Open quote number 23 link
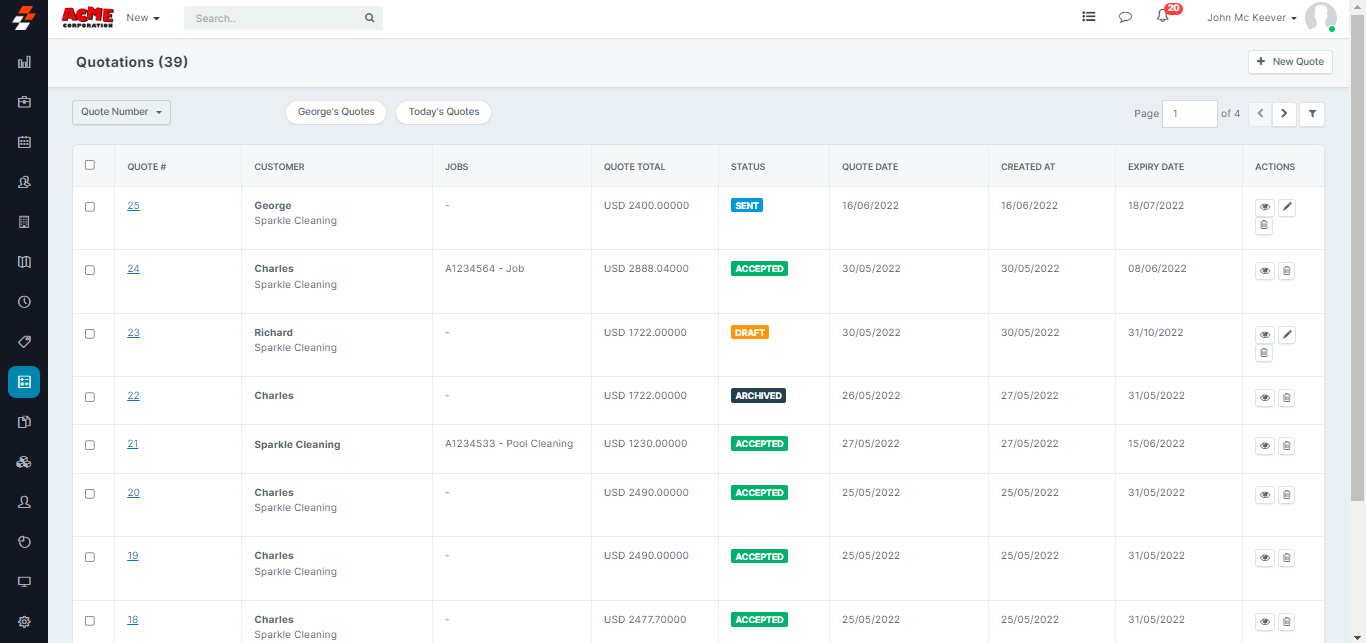Viewport: 1366px width, 643px height. 133,333
